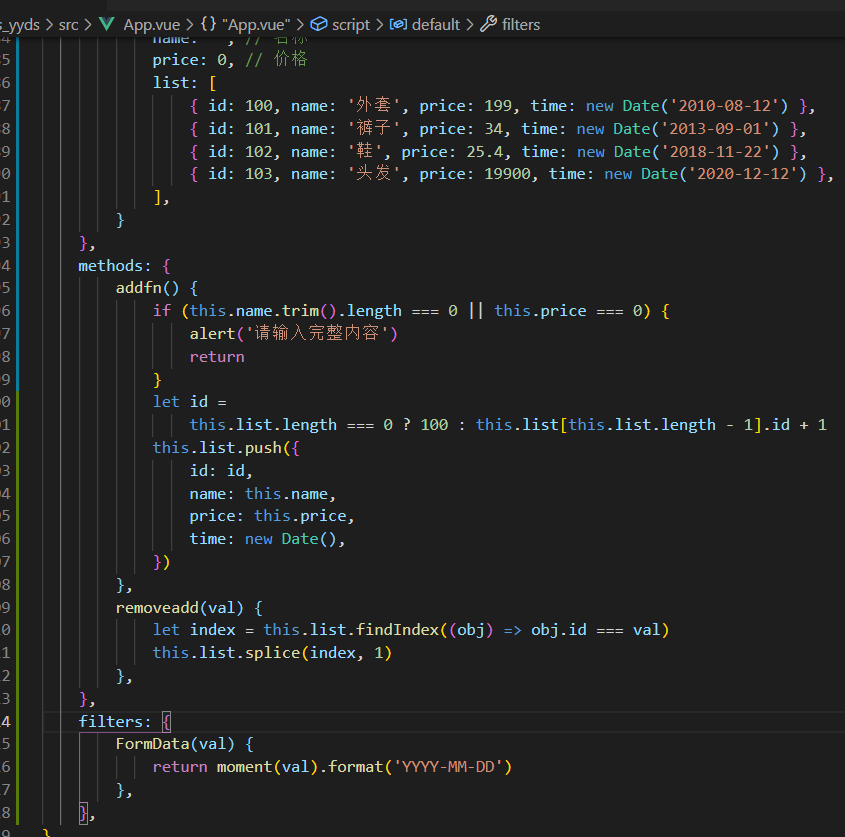The height and width of the screenshot is (837, 845).
Task: Click the FormData(val) filter name
Action: (175, 744)
